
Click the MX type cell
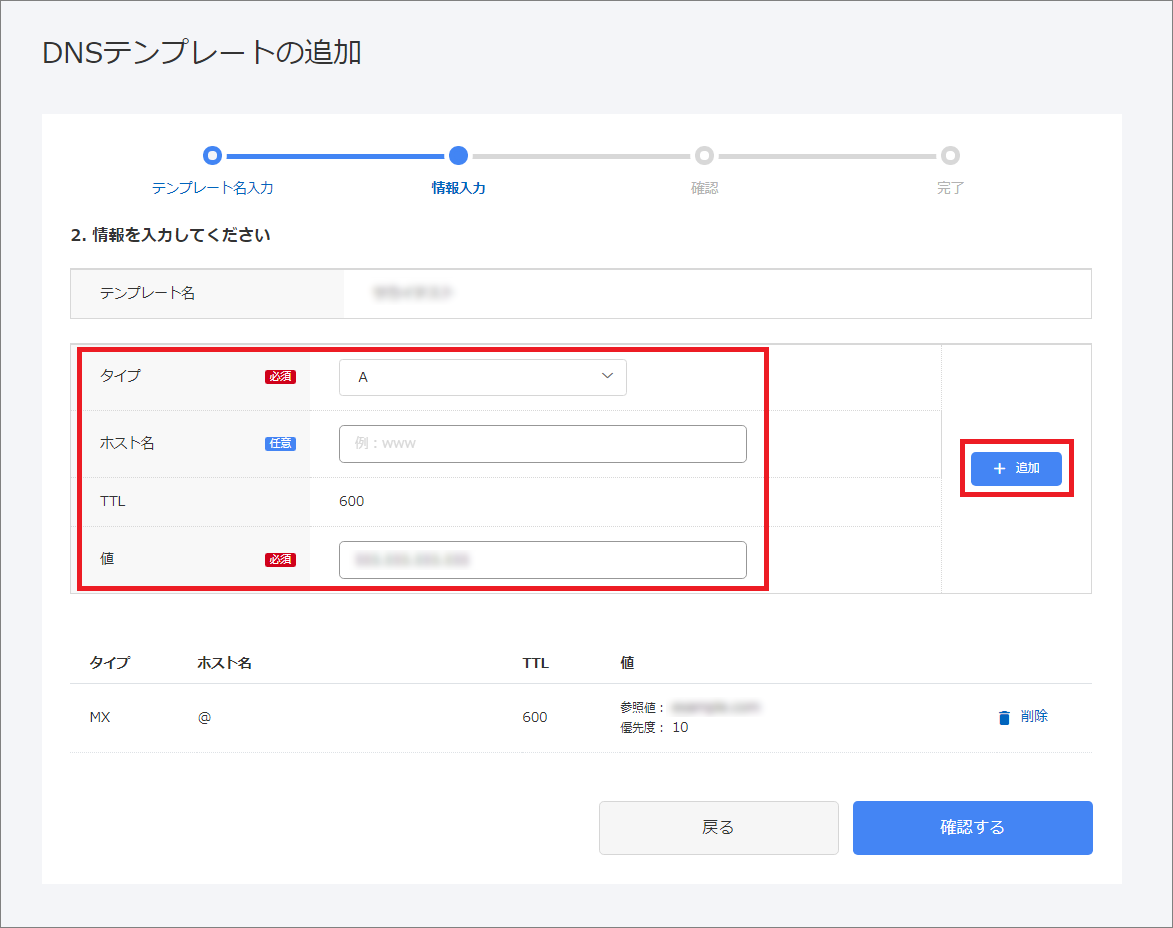point(99,717)
